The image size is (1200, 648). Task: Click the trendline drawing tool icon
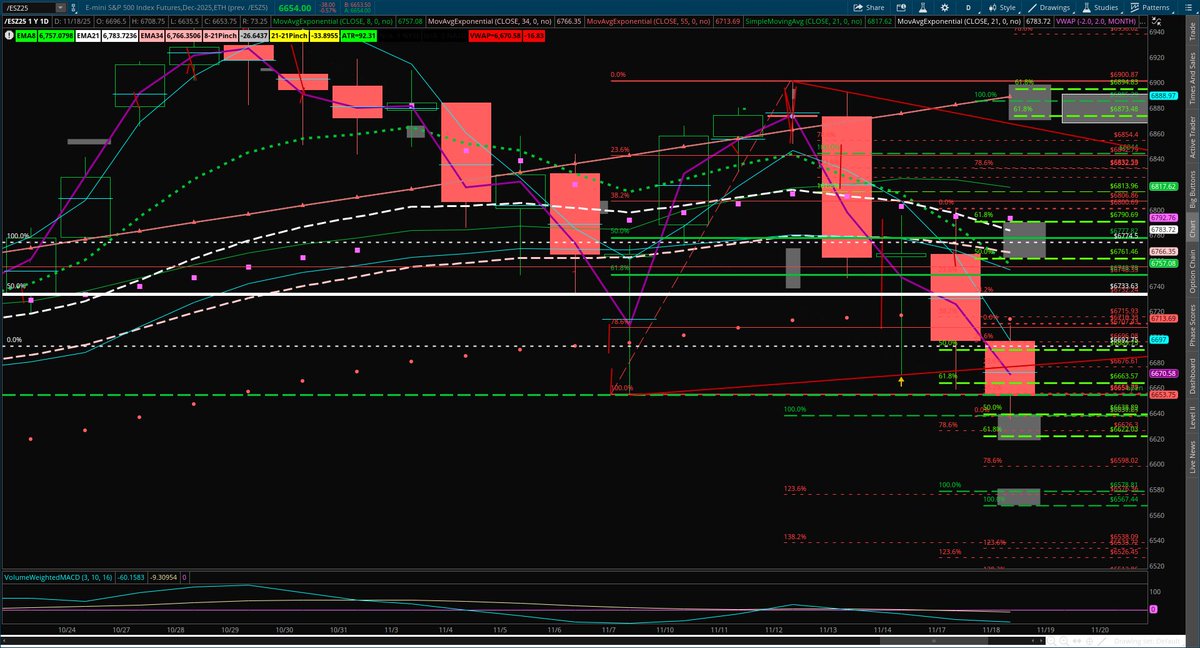[1102, 641]
